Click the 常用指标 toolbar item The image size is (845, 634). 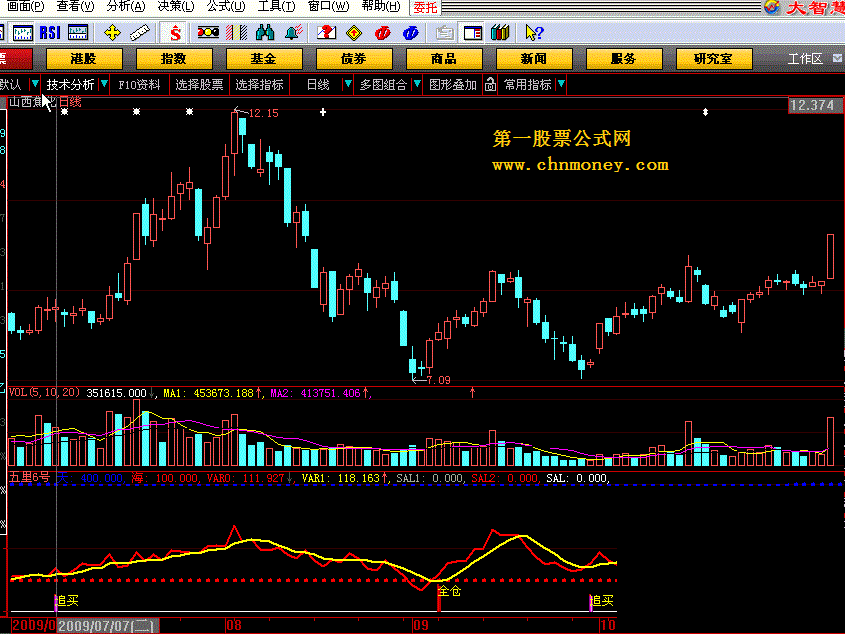click(528, 85)
